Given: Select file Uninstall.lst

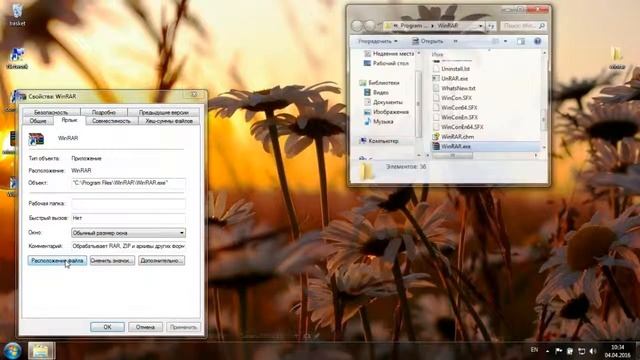Looking at the screenshot, I should 455,69.
